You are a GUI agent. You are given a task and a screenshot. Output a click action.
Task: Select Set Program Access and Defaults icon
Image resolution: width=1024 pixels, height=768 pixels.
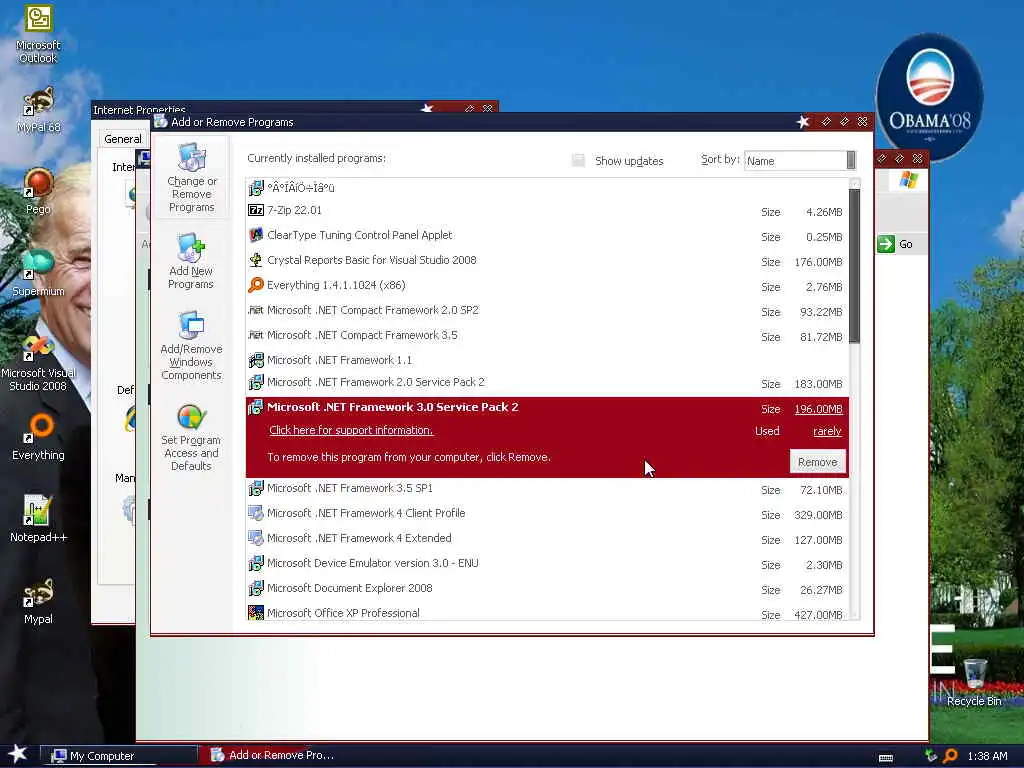pos(191,437)
